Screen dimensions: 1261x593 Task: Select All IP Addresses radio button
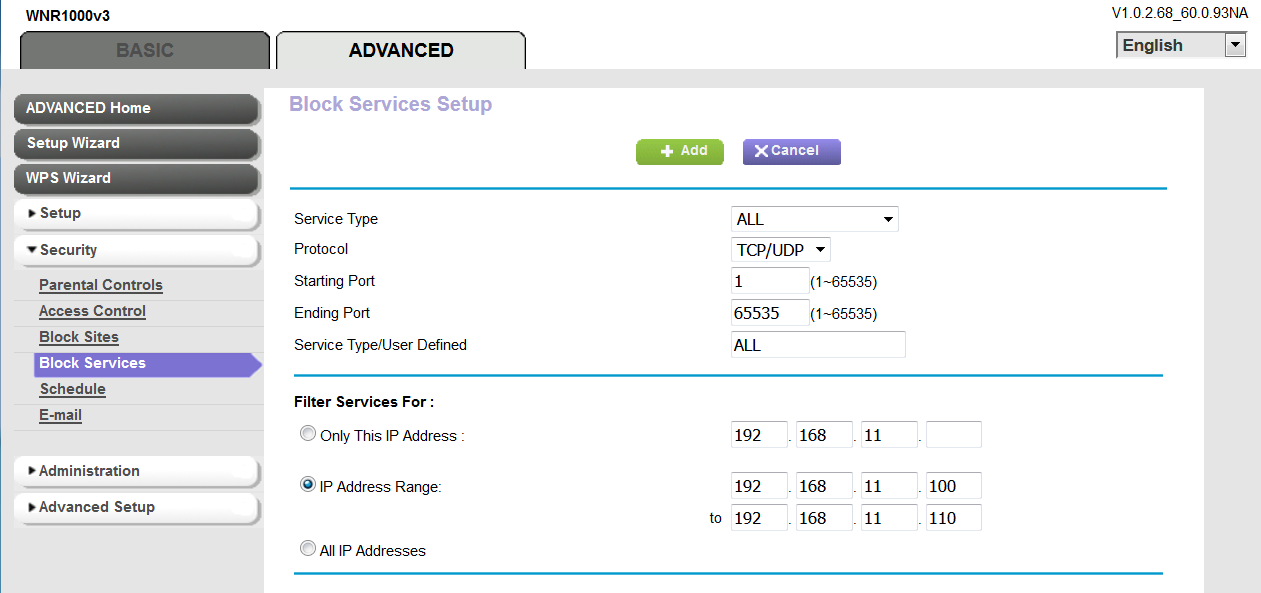tap(308, 549)
